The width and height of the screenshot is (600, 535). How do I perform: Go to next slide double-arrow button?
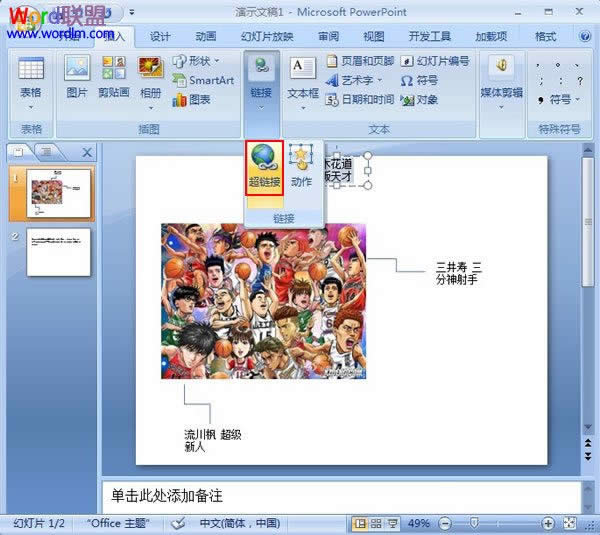588,456
